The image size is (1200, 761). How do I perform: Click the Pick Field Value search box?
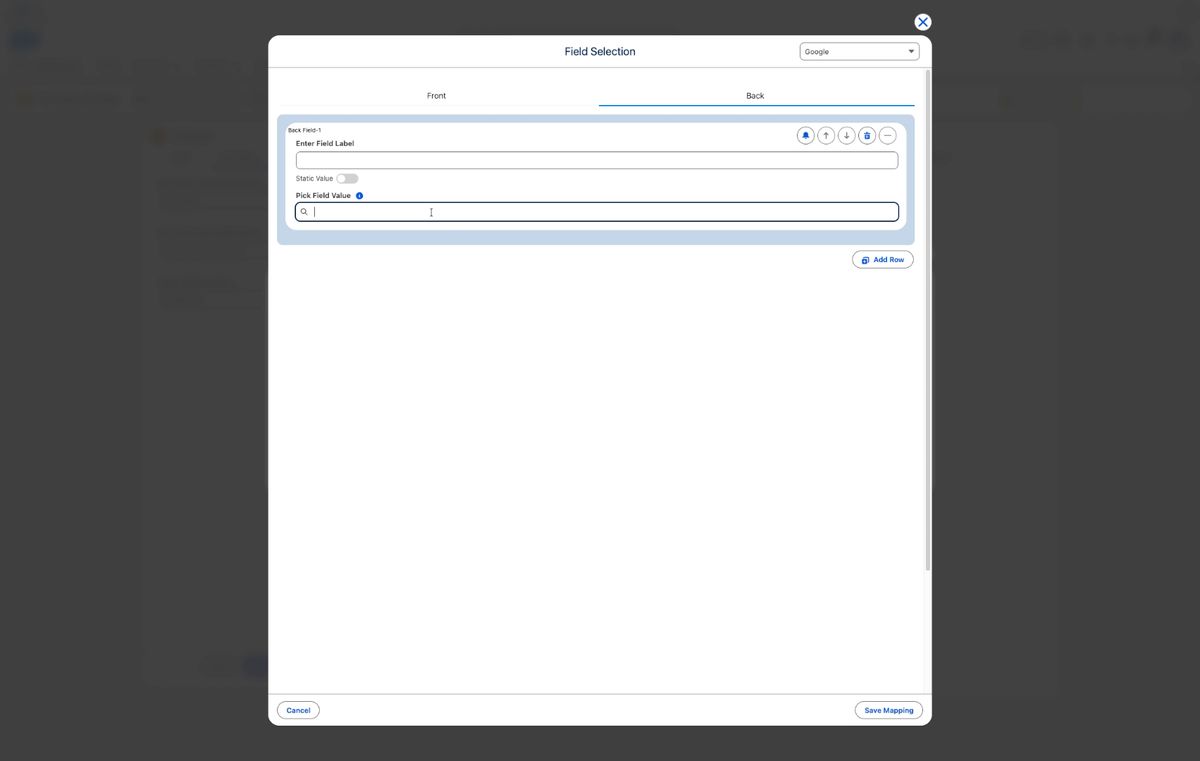(x=597, y=212)
